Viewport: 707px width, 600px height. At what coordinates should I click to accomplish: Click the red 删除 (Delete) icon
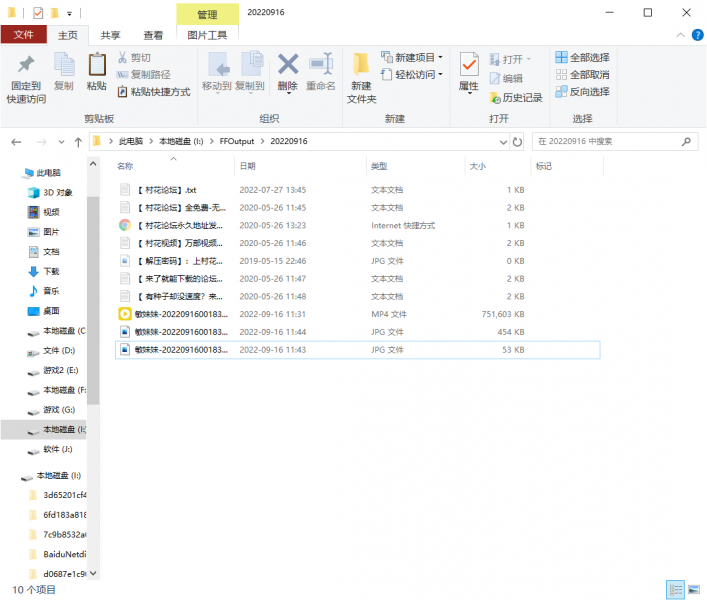coord(287,66)
